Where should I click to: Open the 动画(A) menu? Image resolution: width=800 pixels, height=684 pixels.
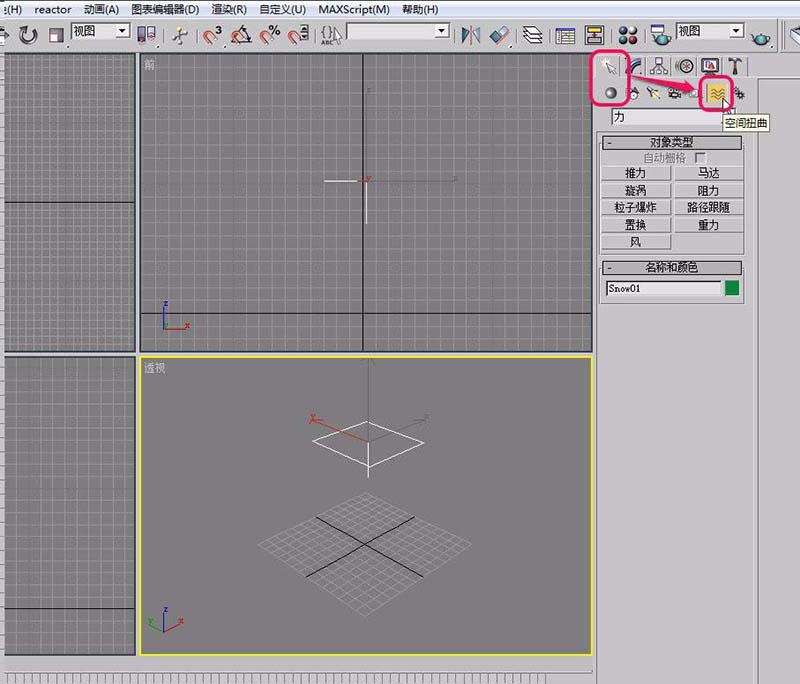(x=101, y=9)
